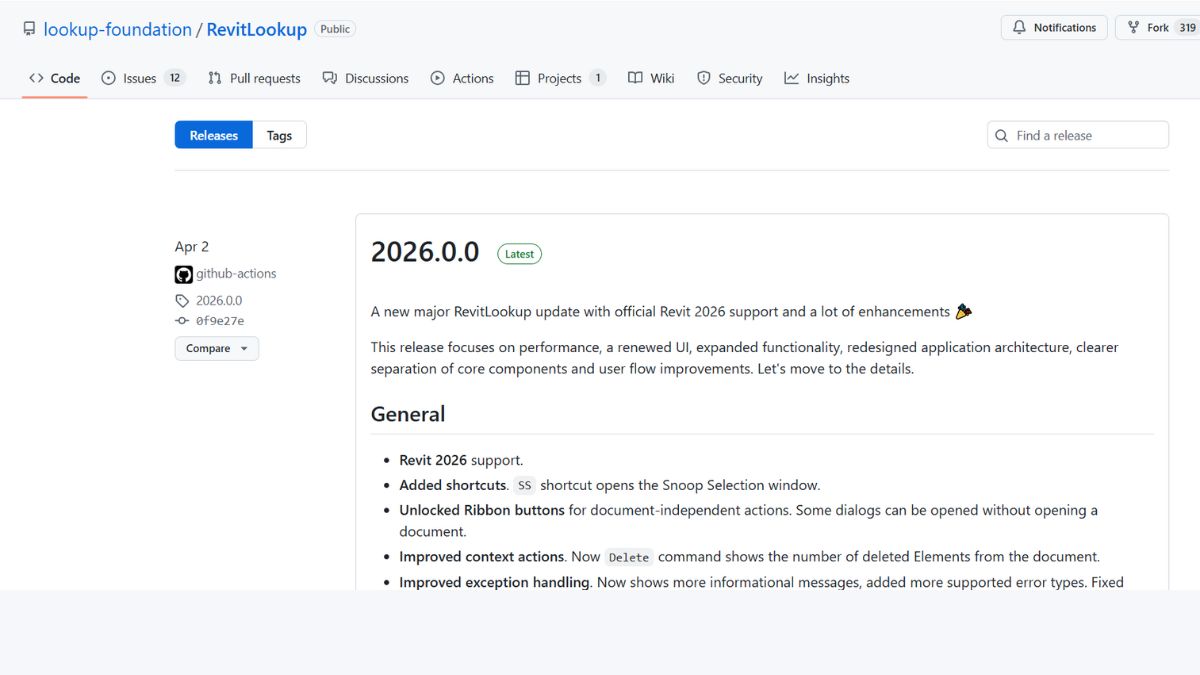
Task: Fork the repository
Action: (1157, 28)
